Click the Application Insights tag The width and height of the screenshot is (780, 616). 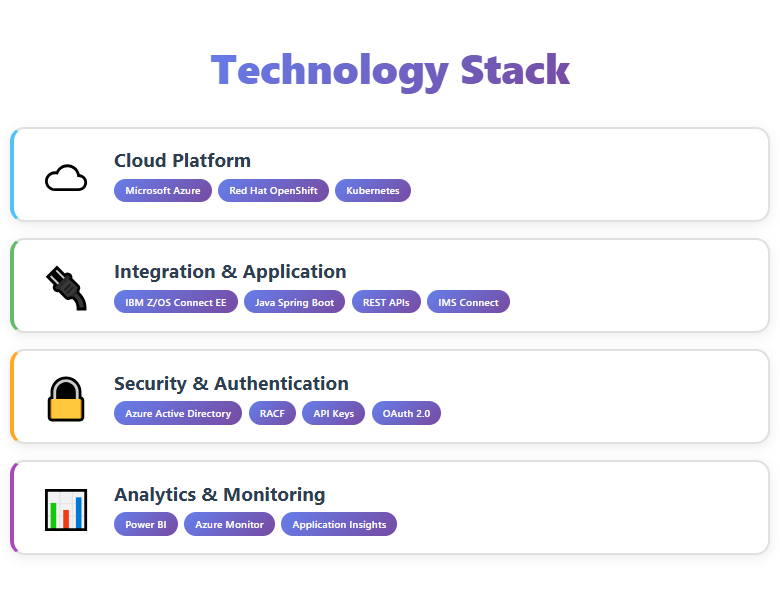(339, 524)
